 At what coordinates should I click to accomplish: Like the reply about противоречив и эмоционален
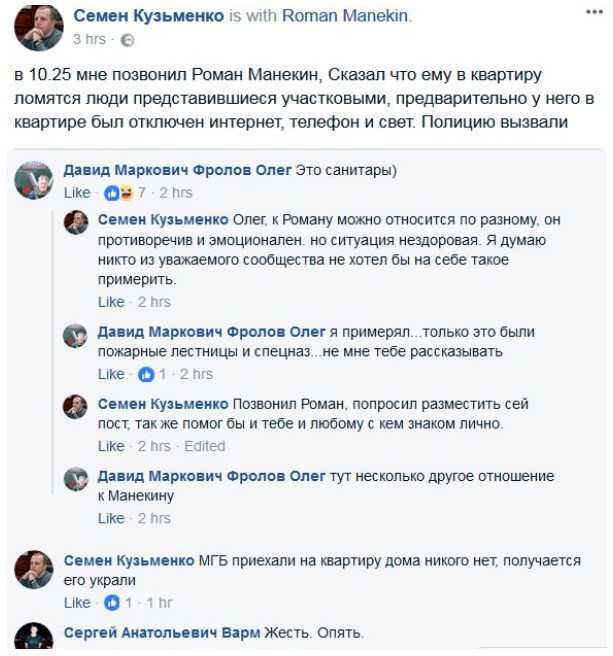(111, 302)
